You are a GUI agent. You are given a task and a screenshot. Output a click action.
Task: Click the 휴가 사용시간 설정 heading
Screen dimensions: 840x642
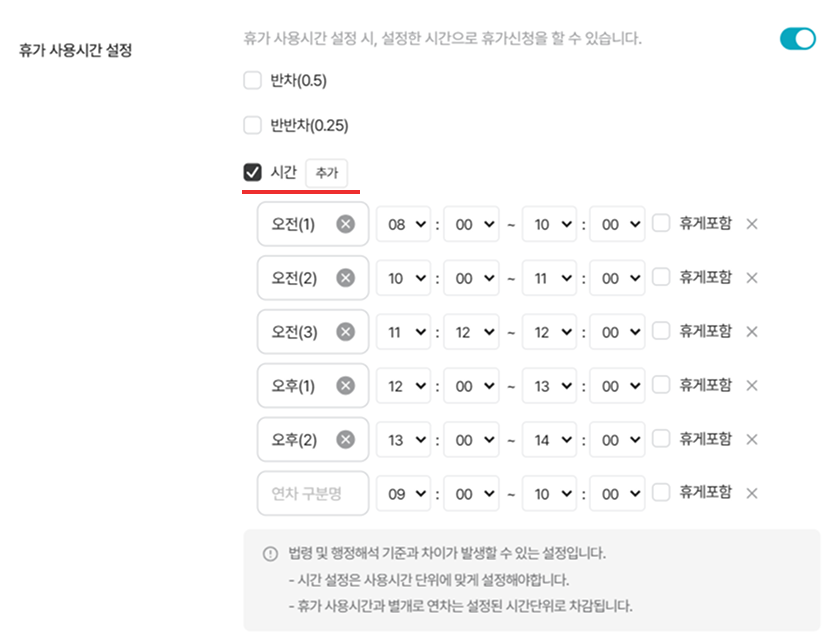coord(76,50)
